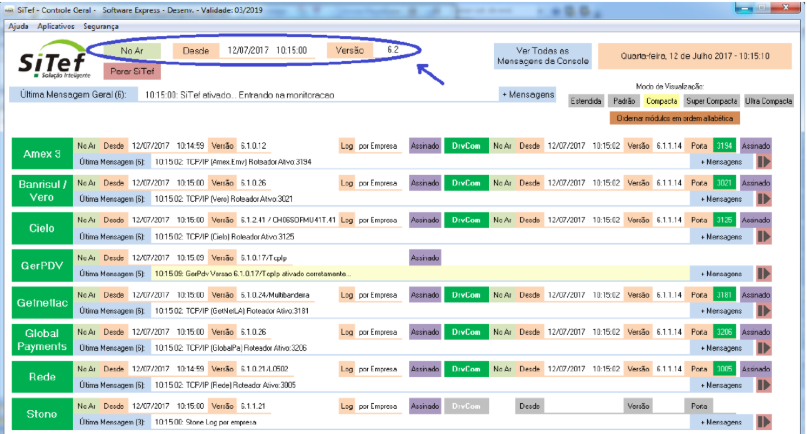The width and height of the screenshot is (807, 434).
Task: Select the Banrisul / Vero module
Action: [42, 190]
